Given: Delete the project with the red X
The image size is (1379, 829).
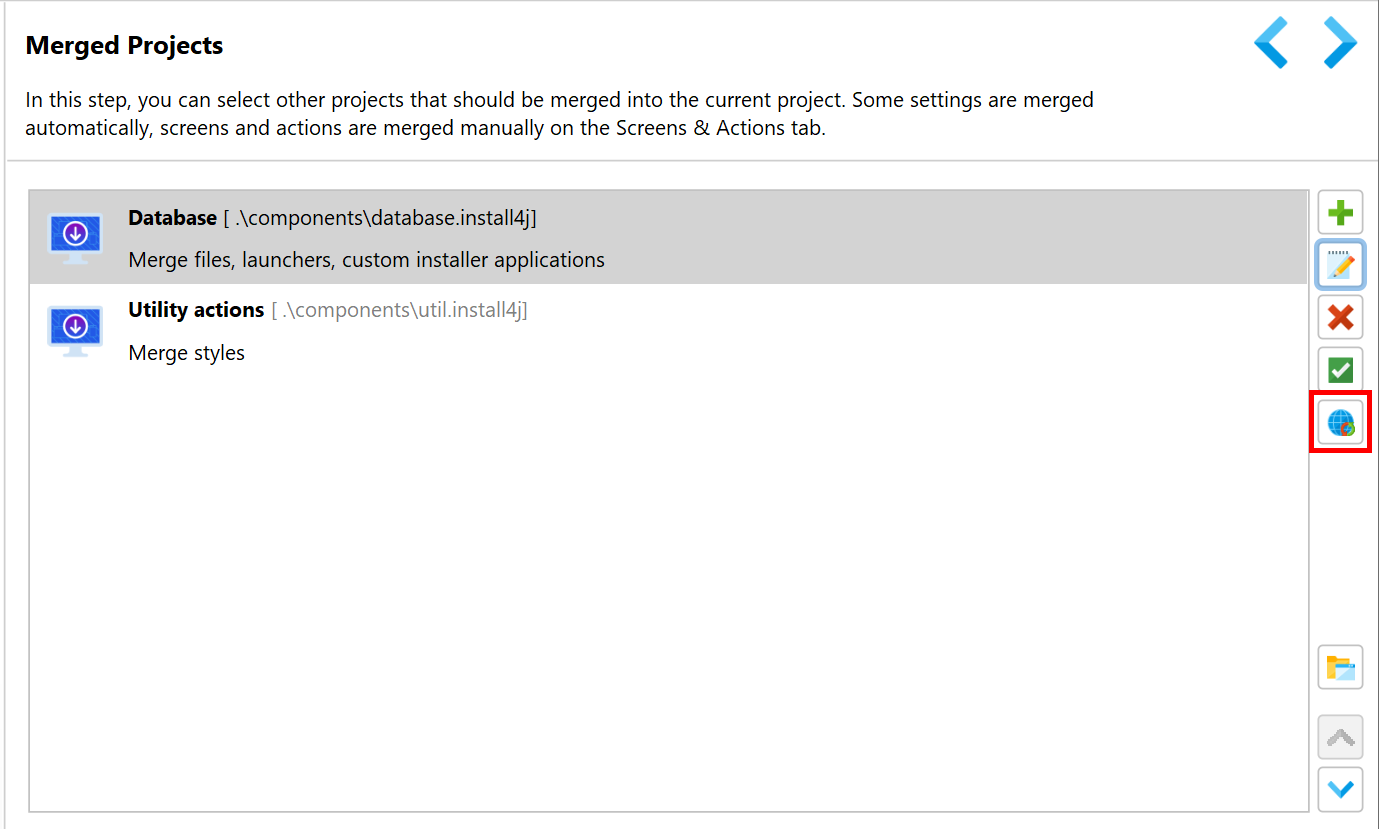Looking at the screenshot, I should click(x=1340, y=318).
